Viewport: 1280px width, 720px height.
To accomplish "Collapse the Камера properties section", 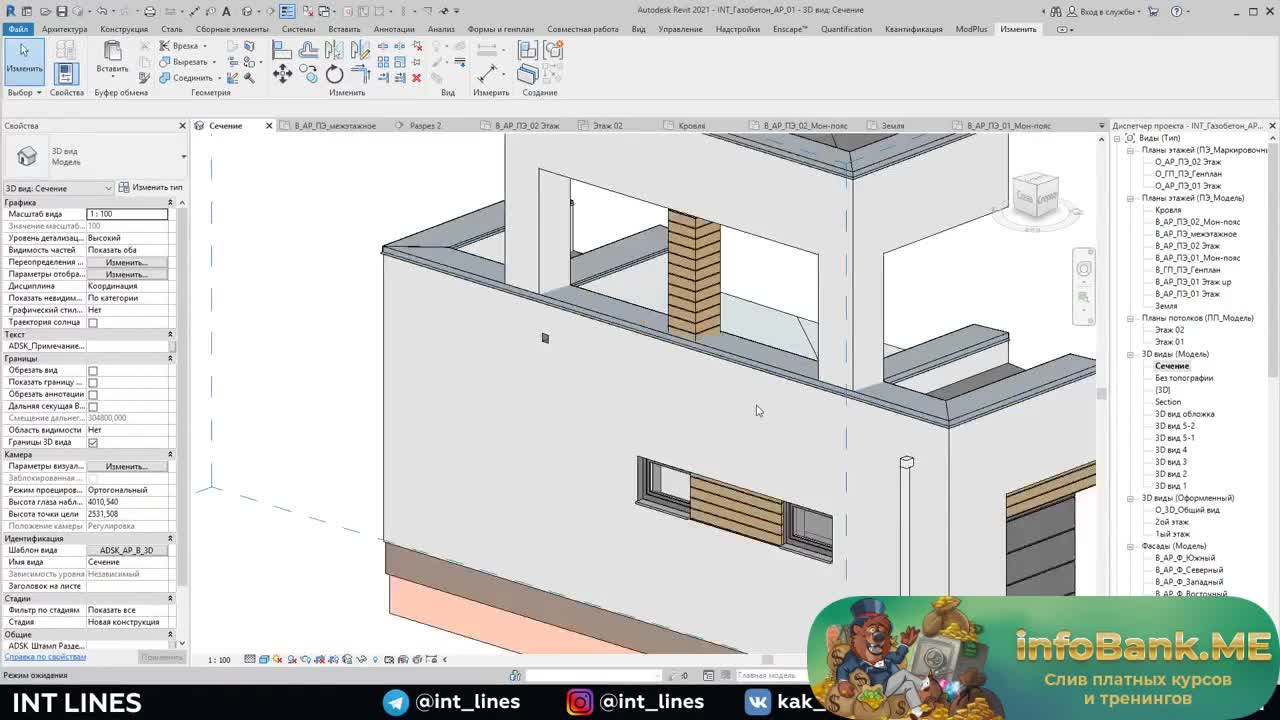I will pos(170,455).
